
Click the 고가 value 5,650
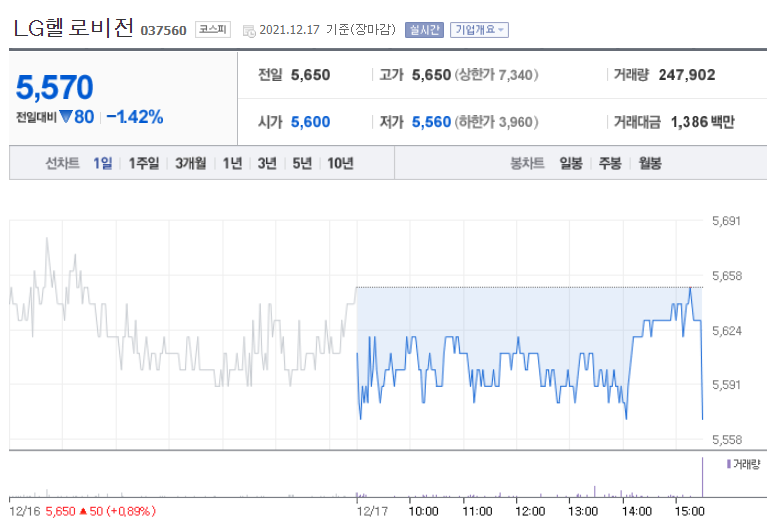(431, 75)
